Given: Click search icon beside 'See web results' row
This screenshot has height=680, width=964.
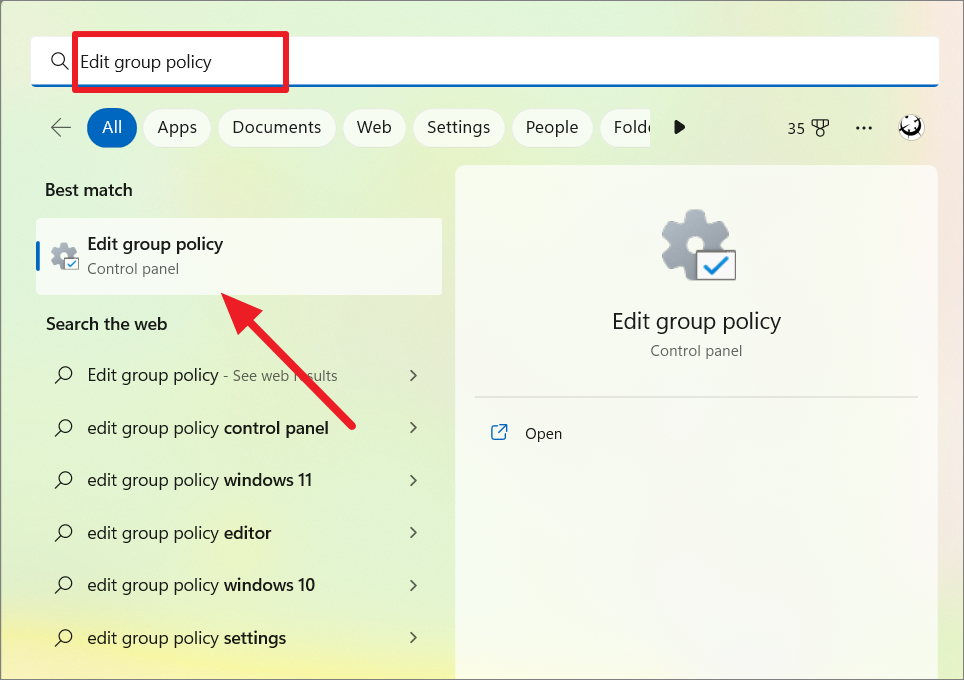Looking at the screenshot, I should [63, 375].
